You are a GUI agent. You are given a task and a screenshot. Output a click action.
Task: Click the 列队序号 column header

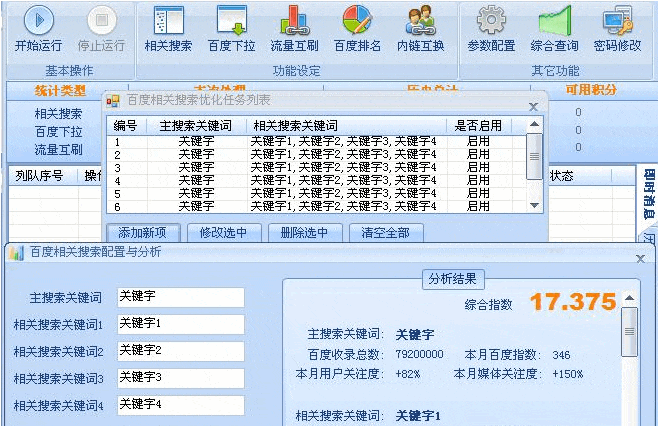pos(39,175)
